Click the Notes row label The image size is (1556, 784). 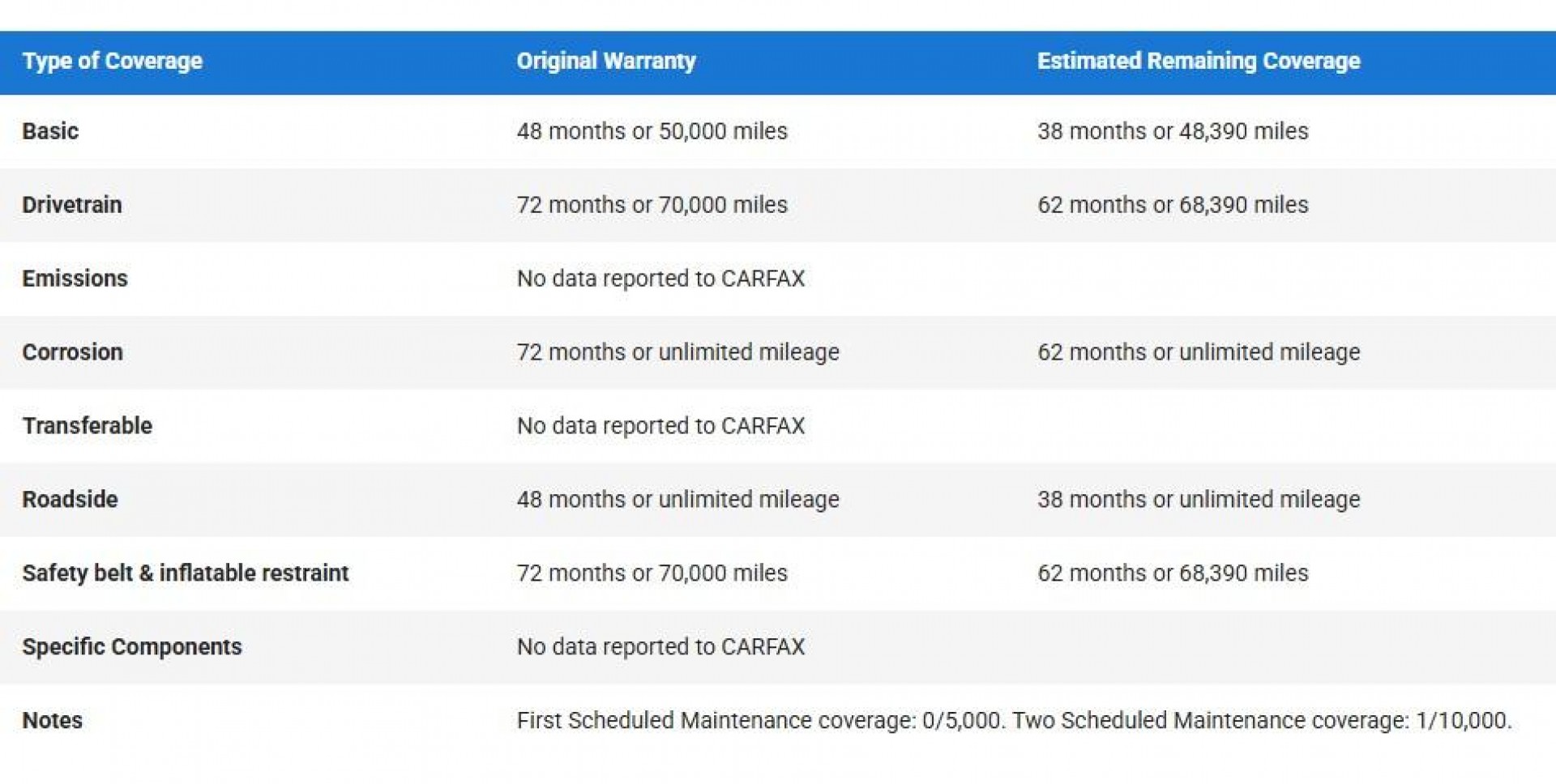coord(52,721)
